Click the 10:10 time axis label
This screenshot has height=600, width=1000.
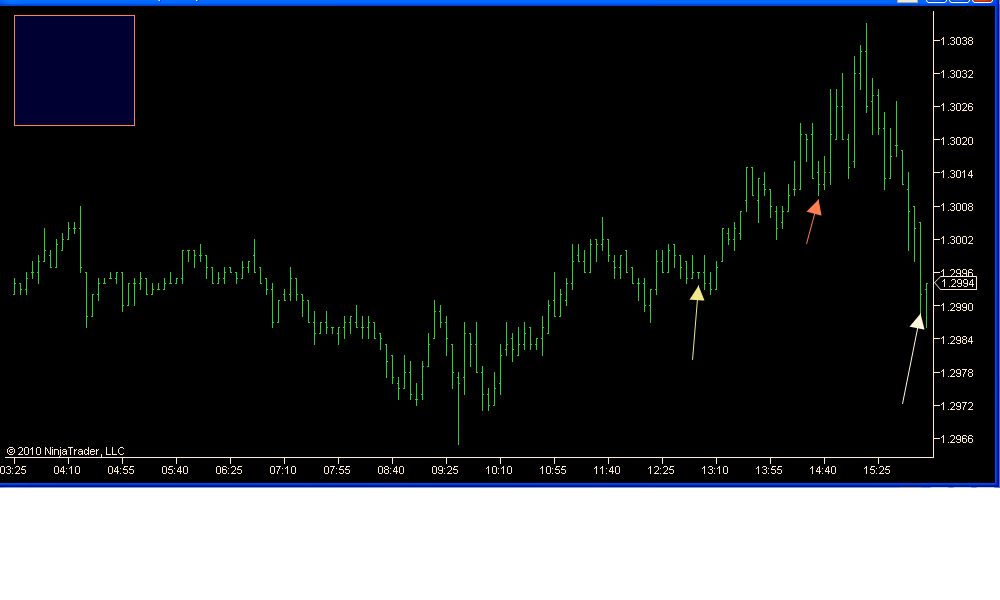coord(499,471)
